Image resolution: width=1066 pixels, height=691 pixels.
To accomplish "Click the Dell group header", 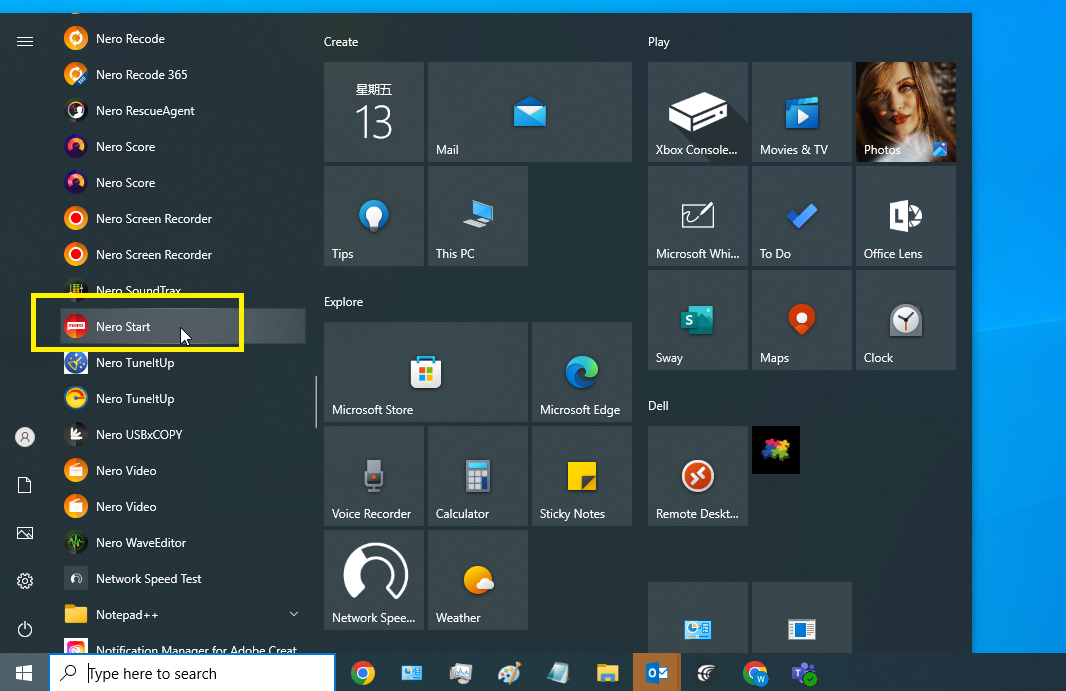I will click(x=658, y=406).
